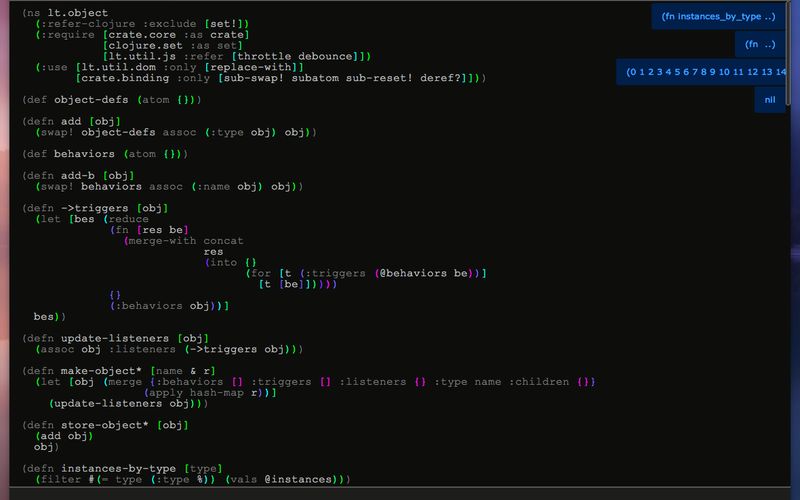This screenshot has height=500, width=800.
Task: Click the '(fn instances_by_type ..)' result box
Action: pos(718,17)
